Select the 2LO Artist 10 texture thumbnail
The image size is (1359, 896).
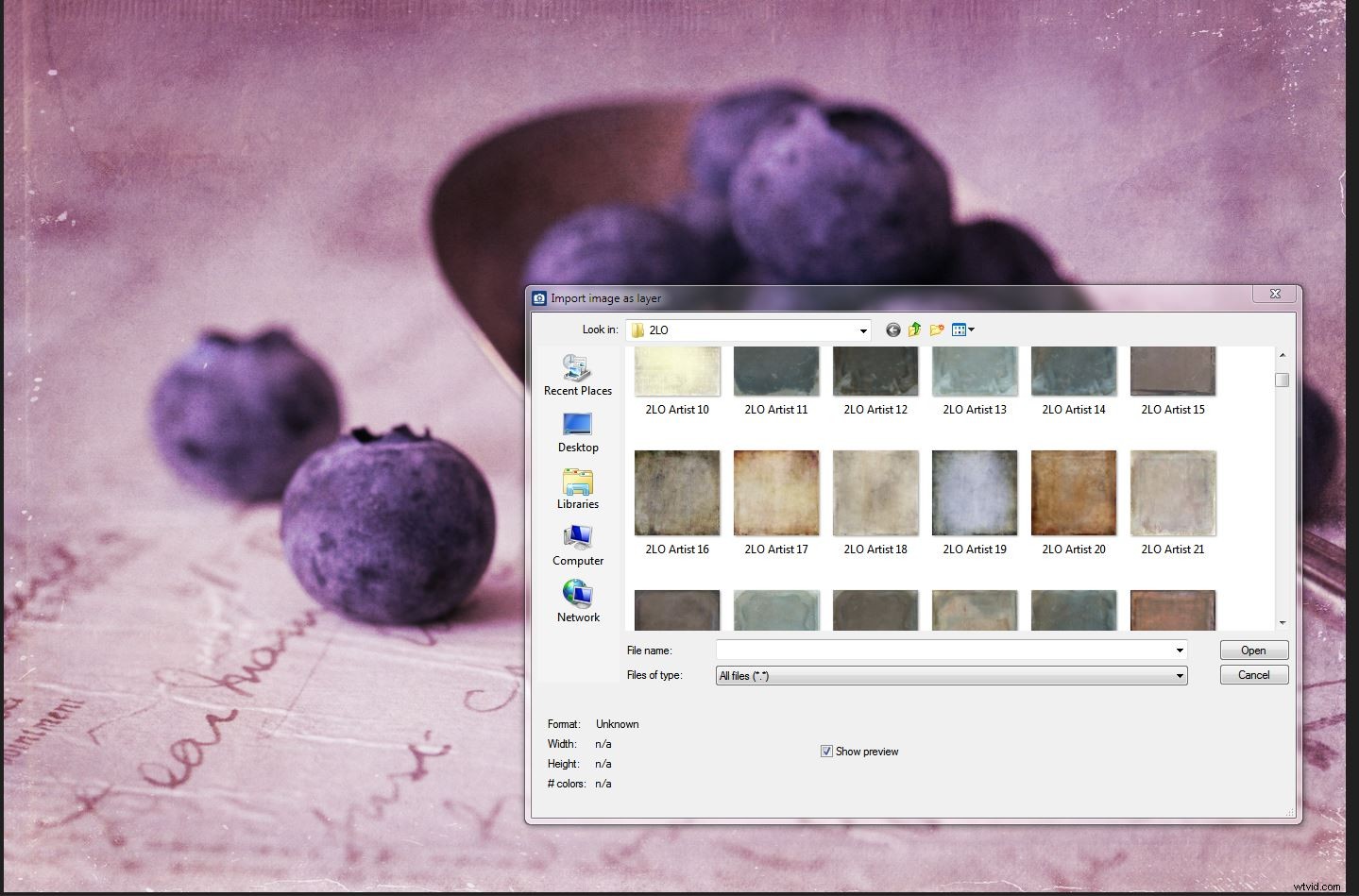676,370
